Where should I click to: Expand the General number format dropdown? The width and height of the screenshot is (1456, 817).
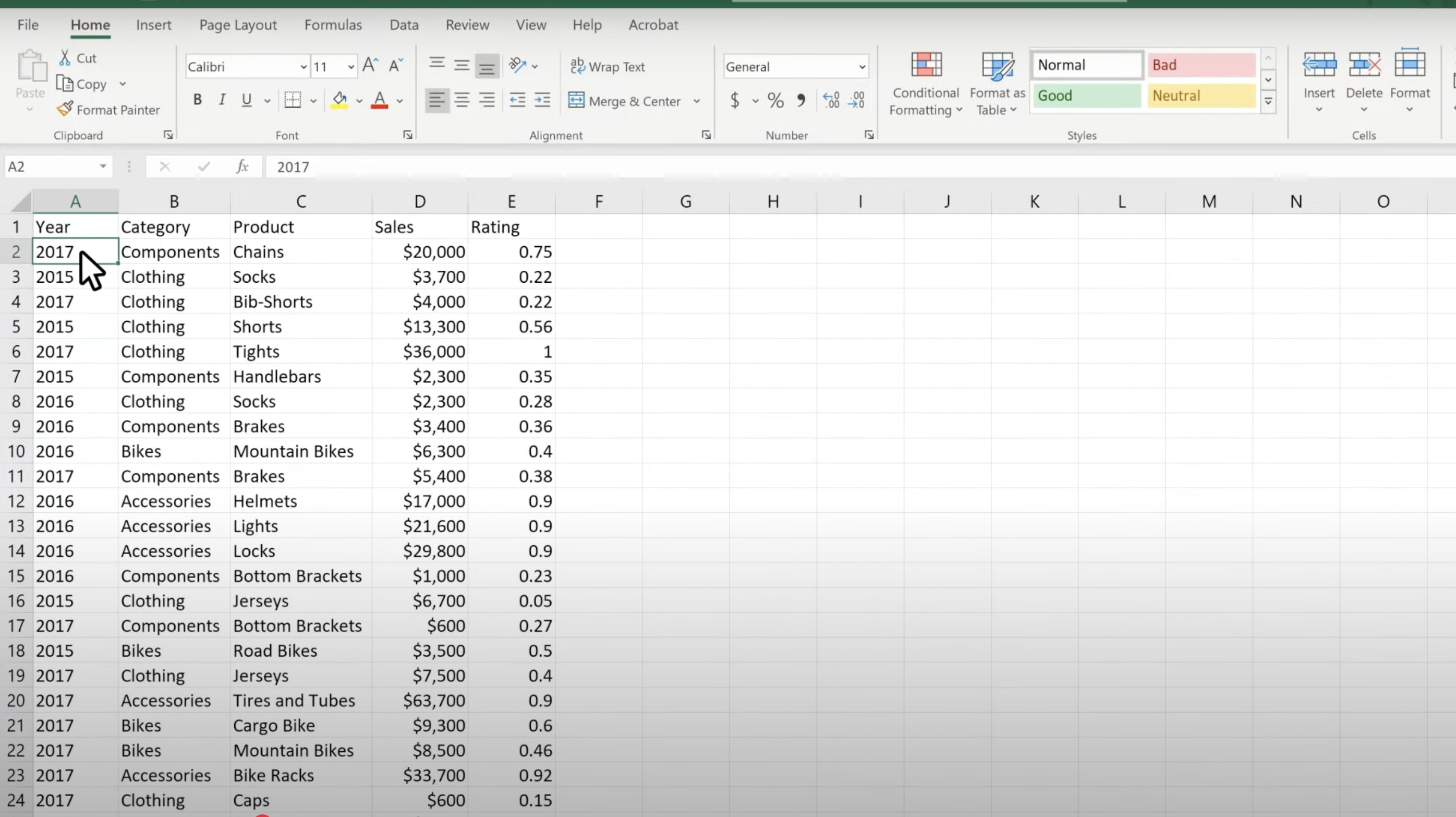[862, 67]
